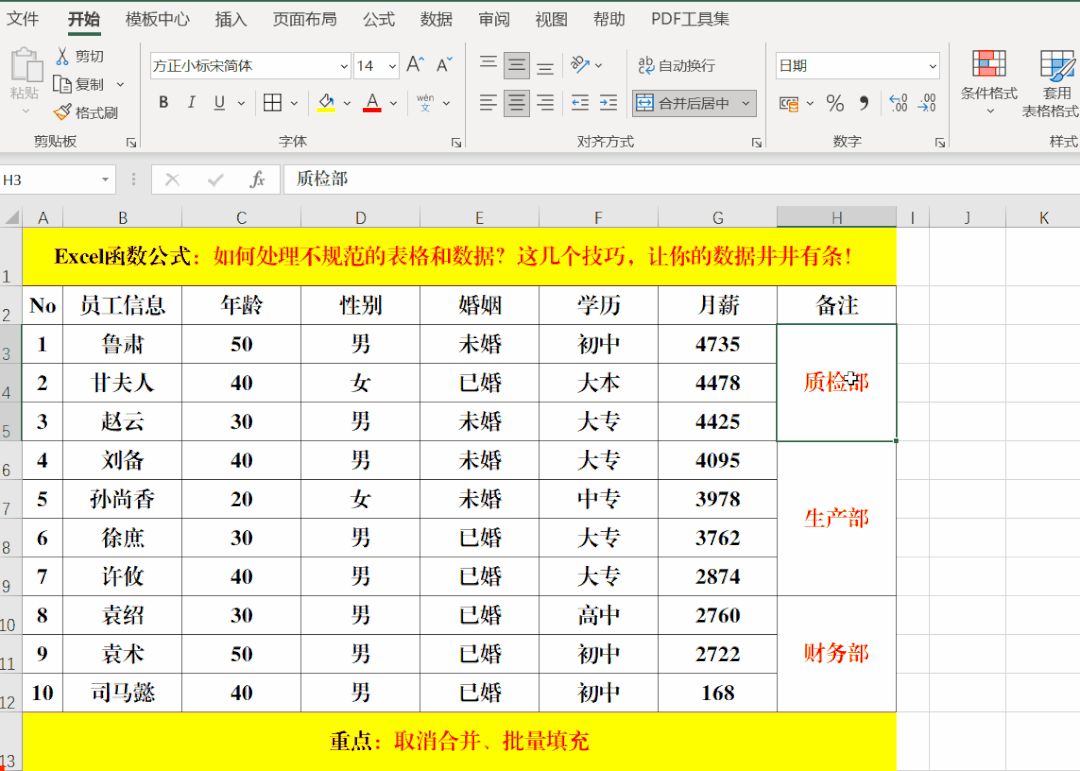Toggle Middle Align
The height and width of the screenshot is (771, 1080).
(x=517, y=65)
